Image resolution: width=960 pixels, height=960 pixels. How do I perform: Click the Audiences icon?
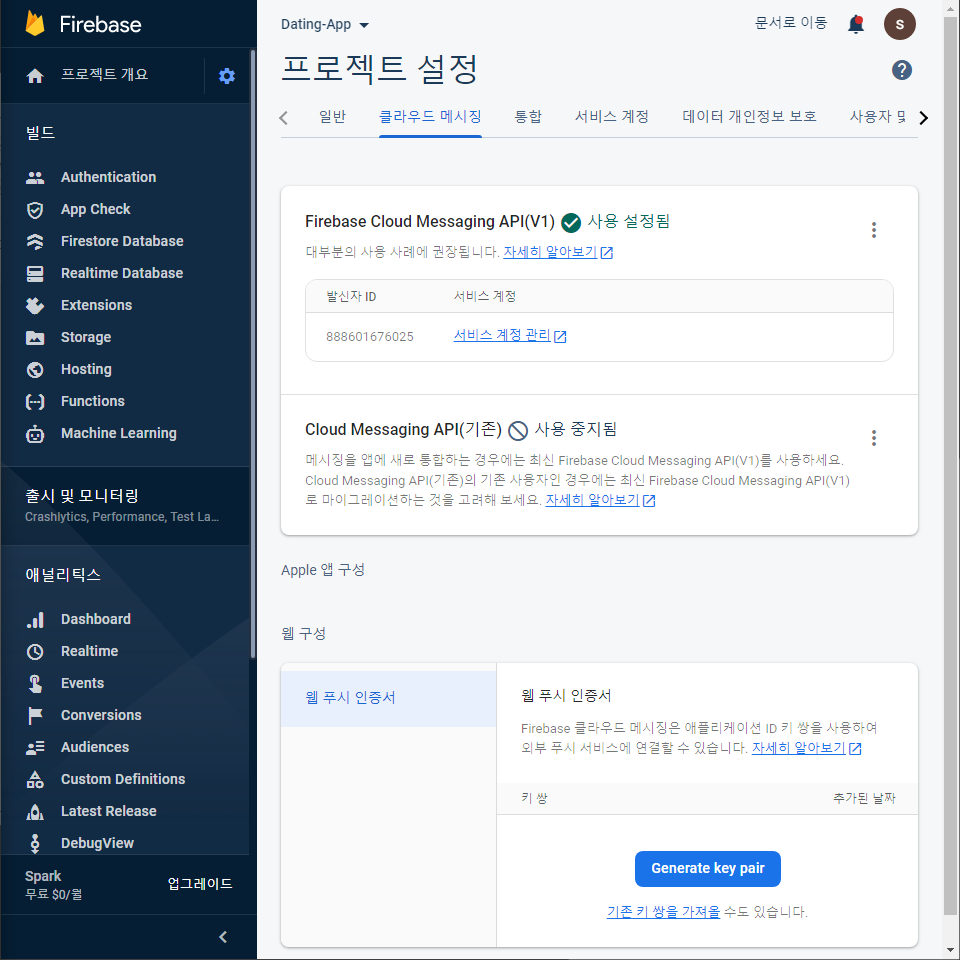[35, 748]
